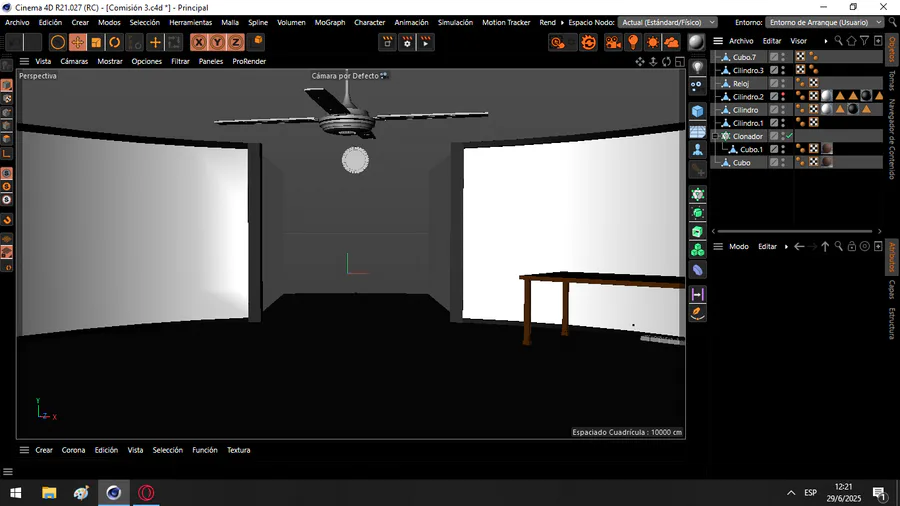Move the viewport camera with pan icon
Image resolution: width=900 pixels, height=506 pixels.
[x=640, y=61]
